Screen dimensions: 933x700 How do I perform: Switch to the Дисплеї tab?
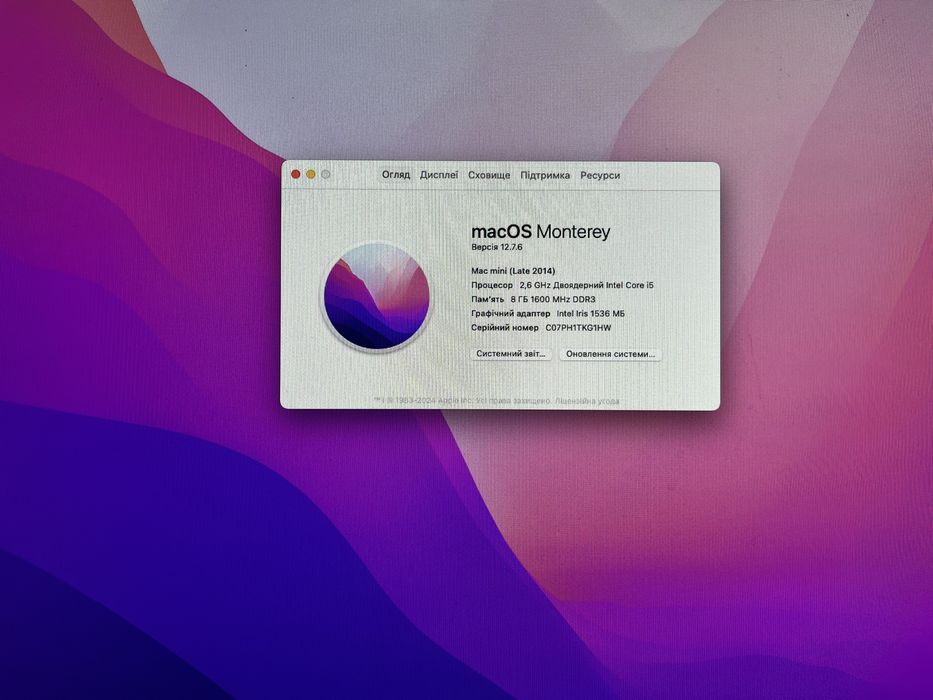[439, 175]
